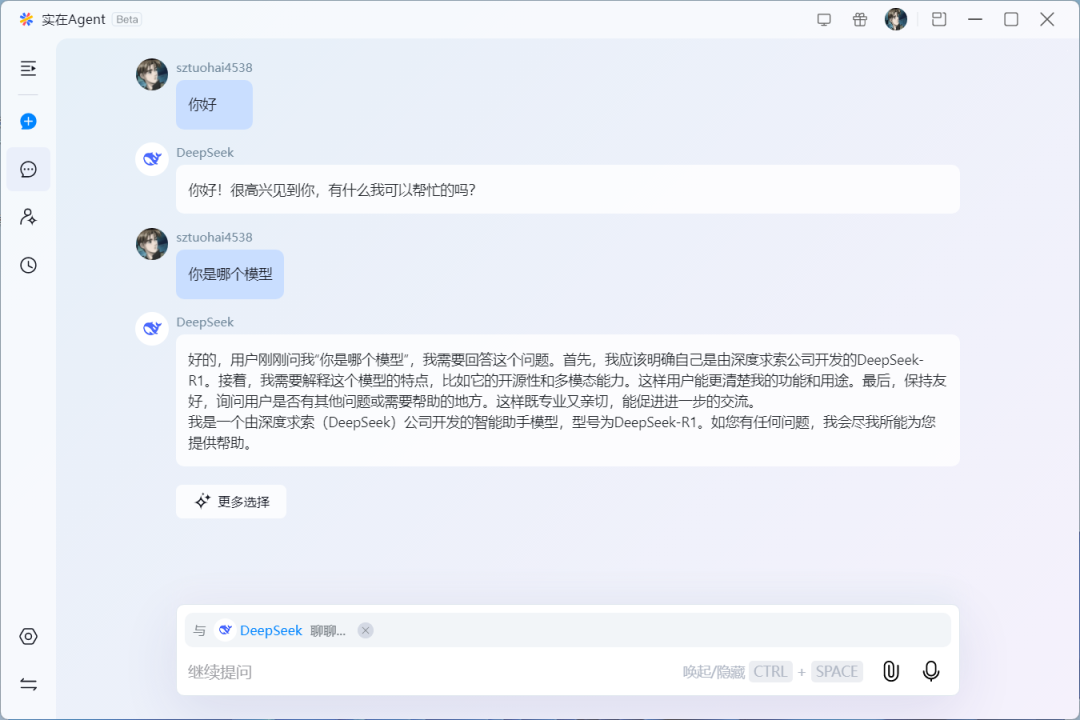Click the DeepSeek icon in input bar
The height and width of the screenshot is (720, 1080).
225,630
